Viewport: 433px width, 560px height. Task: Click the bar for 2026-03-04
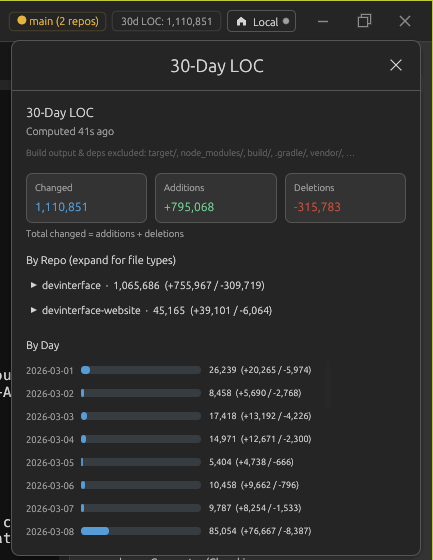(141, 439)
